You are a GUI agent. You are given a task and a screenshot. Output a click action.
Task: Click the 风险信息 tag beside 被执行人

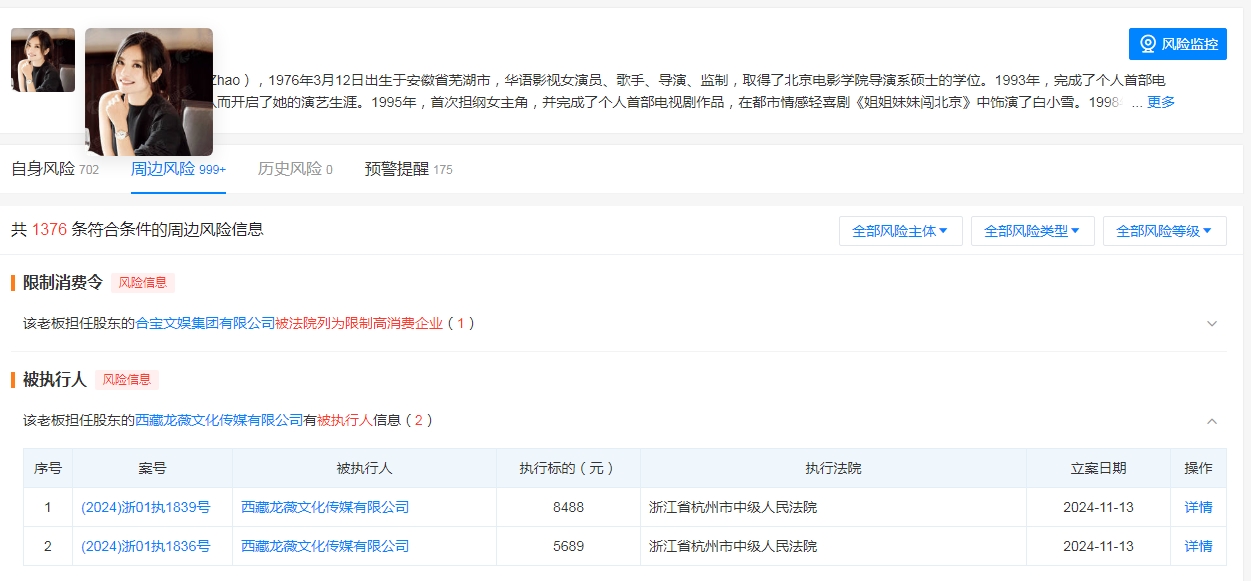coord(127,380)
